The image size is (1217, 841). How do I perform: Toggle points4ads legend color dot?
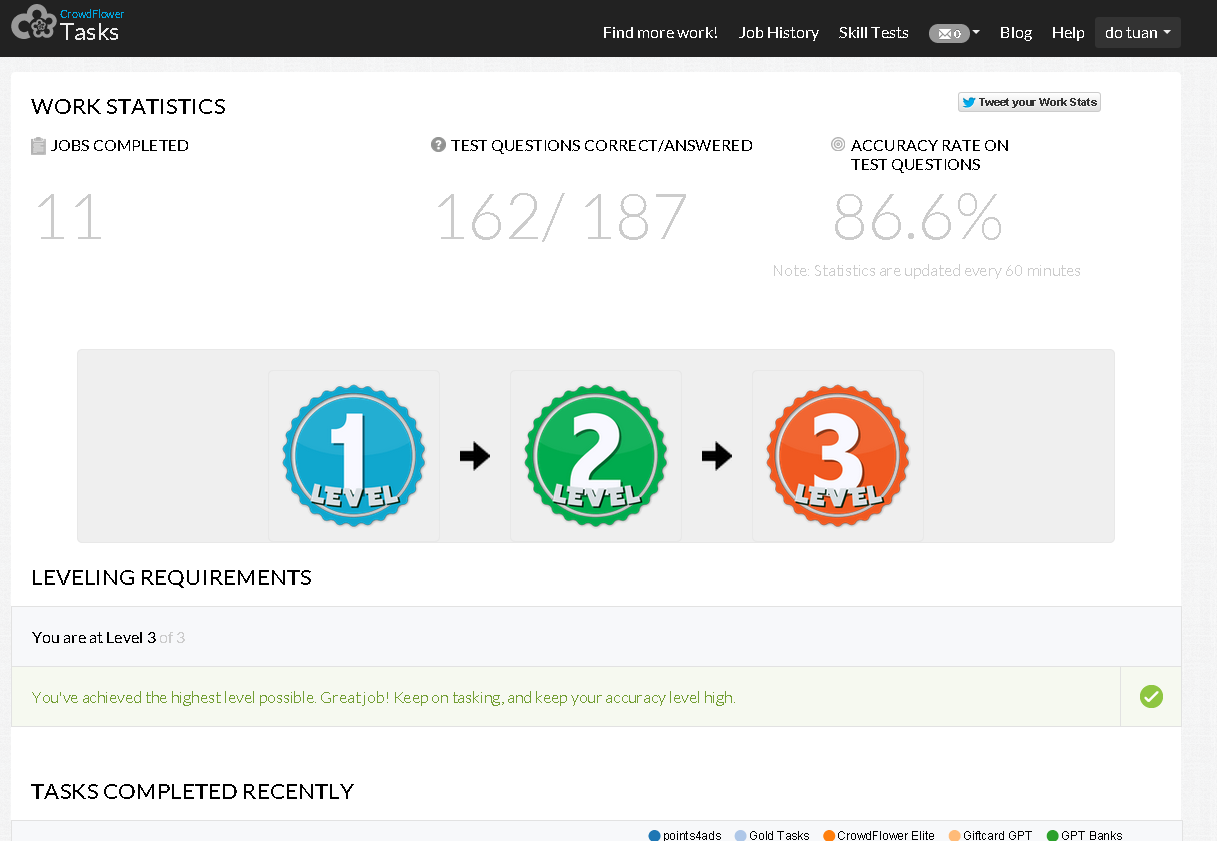pyautogui.click(x=655, y=836)
